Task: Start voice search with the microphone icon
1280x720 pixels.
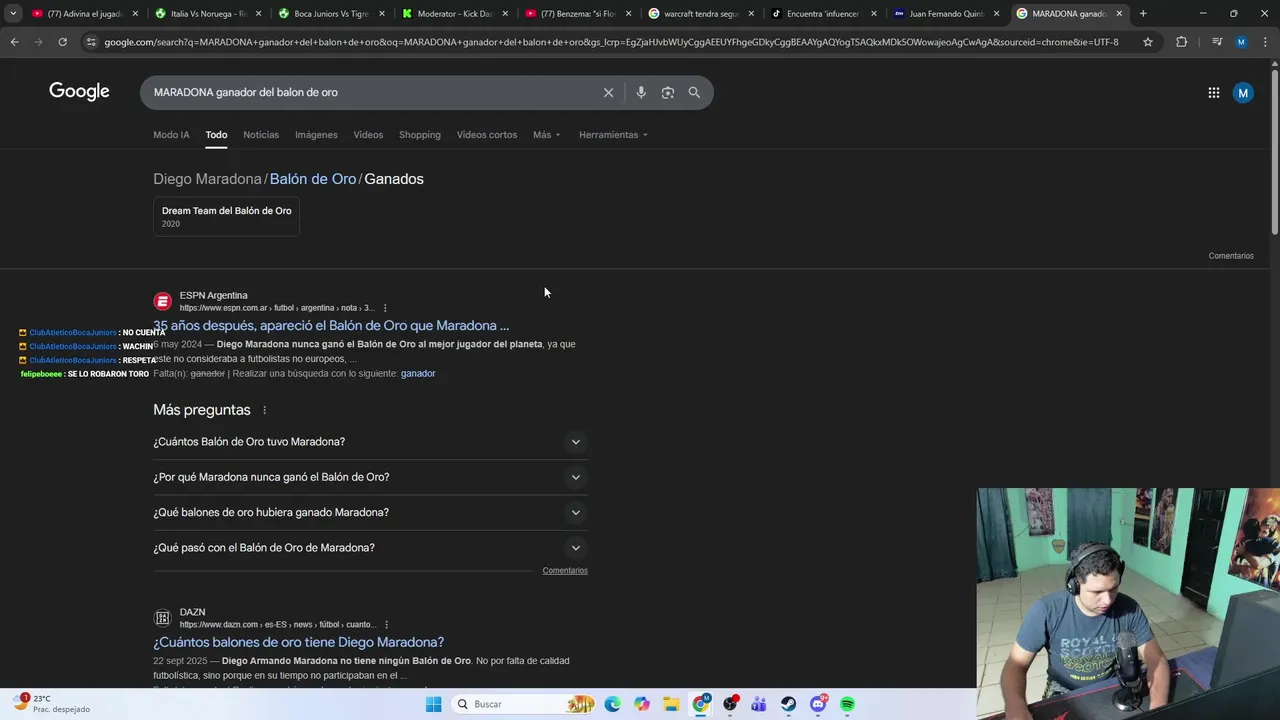Action: point(641,92)
